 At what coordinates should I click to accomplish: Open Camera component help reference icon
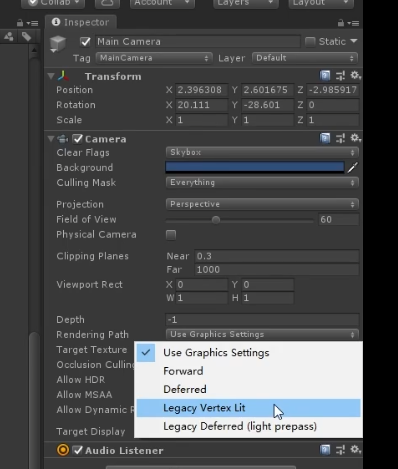tap(325, 138)
